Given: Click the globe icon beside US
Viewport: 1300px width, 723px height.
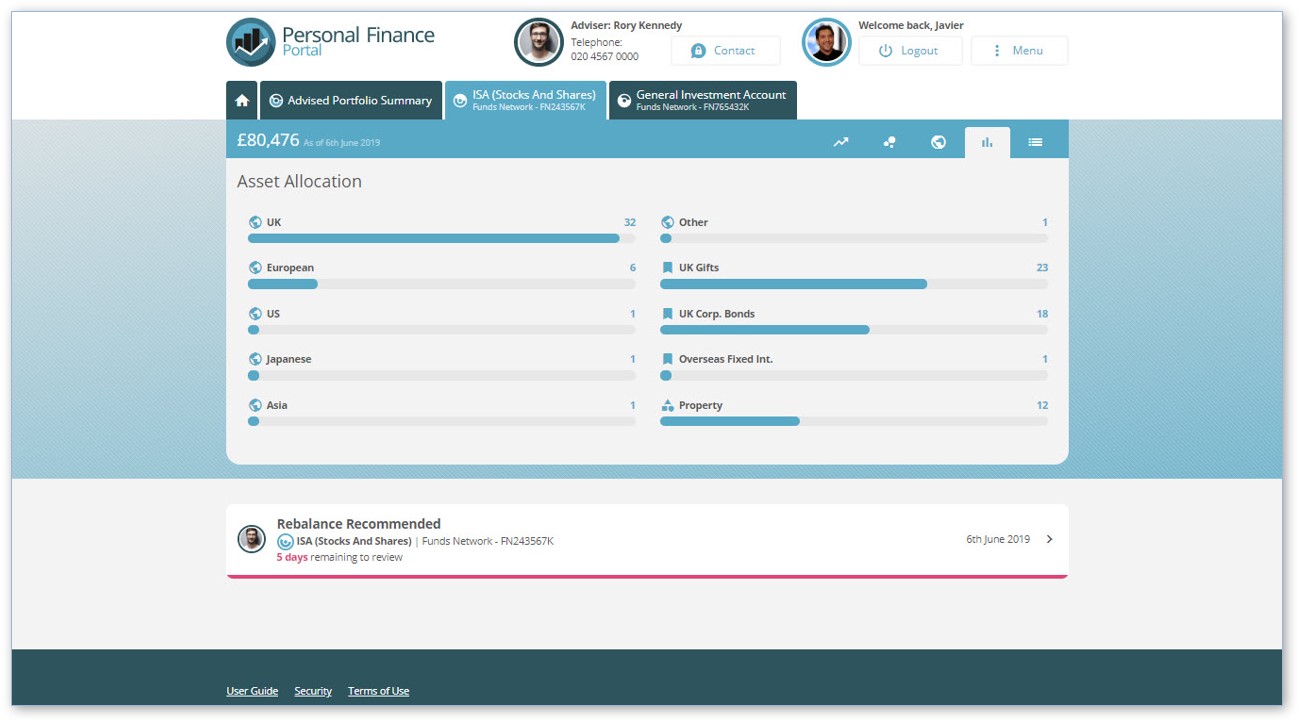Looking at the screenshot, I should coord(255,314).
